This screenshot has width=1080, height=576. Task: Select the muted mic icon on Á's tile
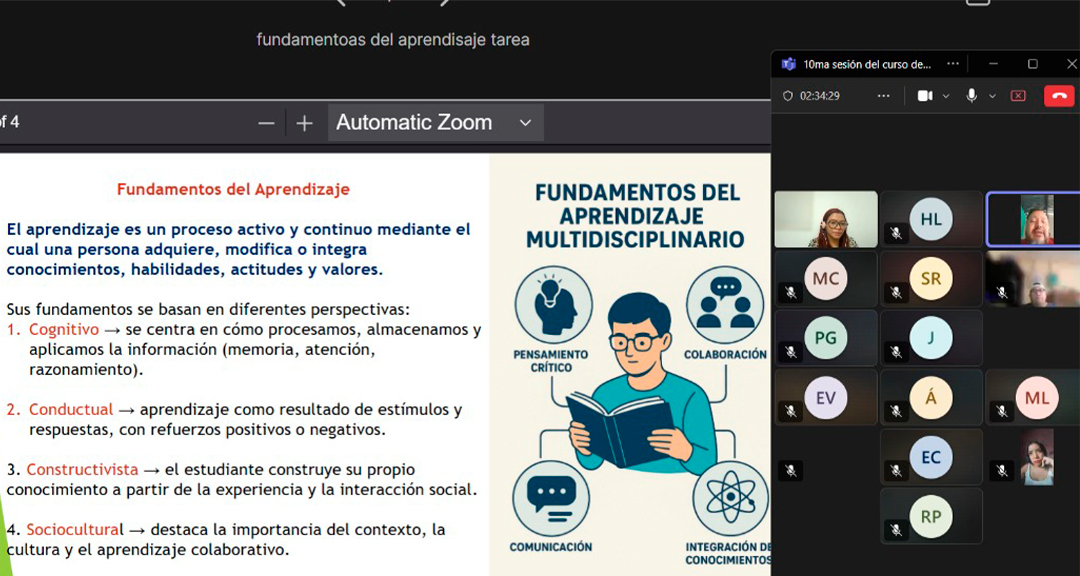tap(896, 411)
